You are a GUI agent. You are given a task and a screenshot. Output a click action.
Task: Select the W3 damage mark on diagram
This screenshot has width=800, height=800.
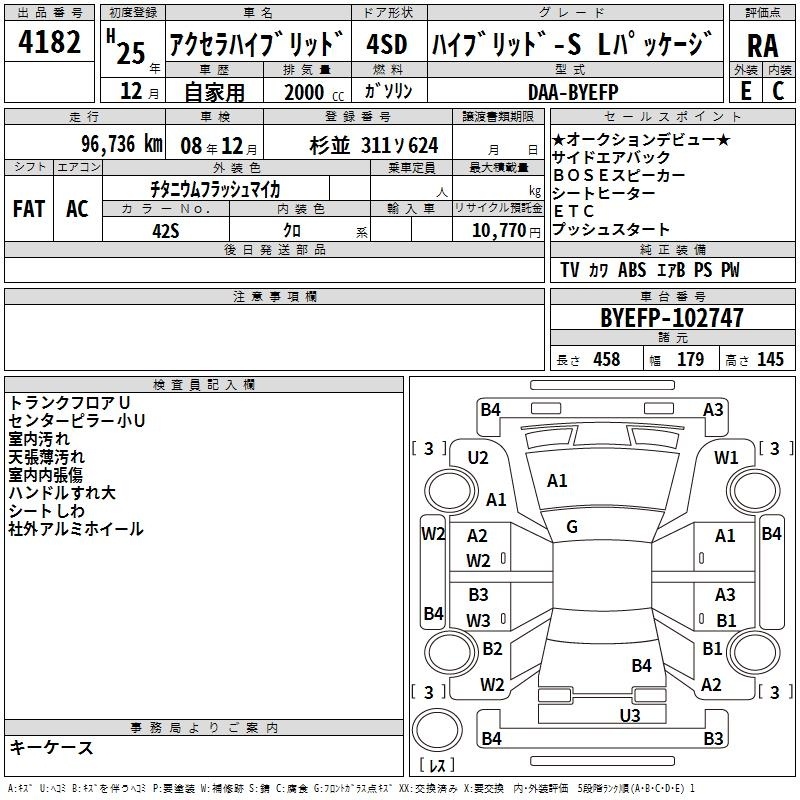[478, 620]
